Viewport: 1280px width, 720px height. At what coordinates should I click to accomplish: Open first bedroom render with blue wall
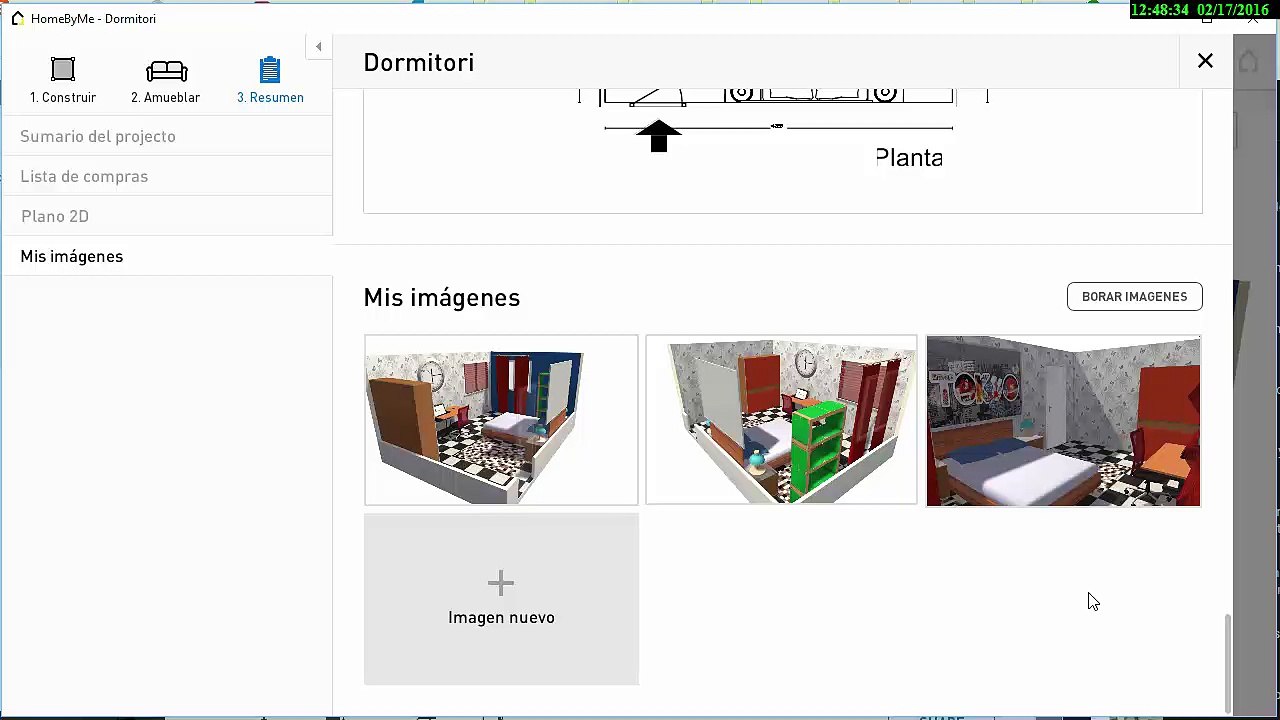(x=501, y=420)
